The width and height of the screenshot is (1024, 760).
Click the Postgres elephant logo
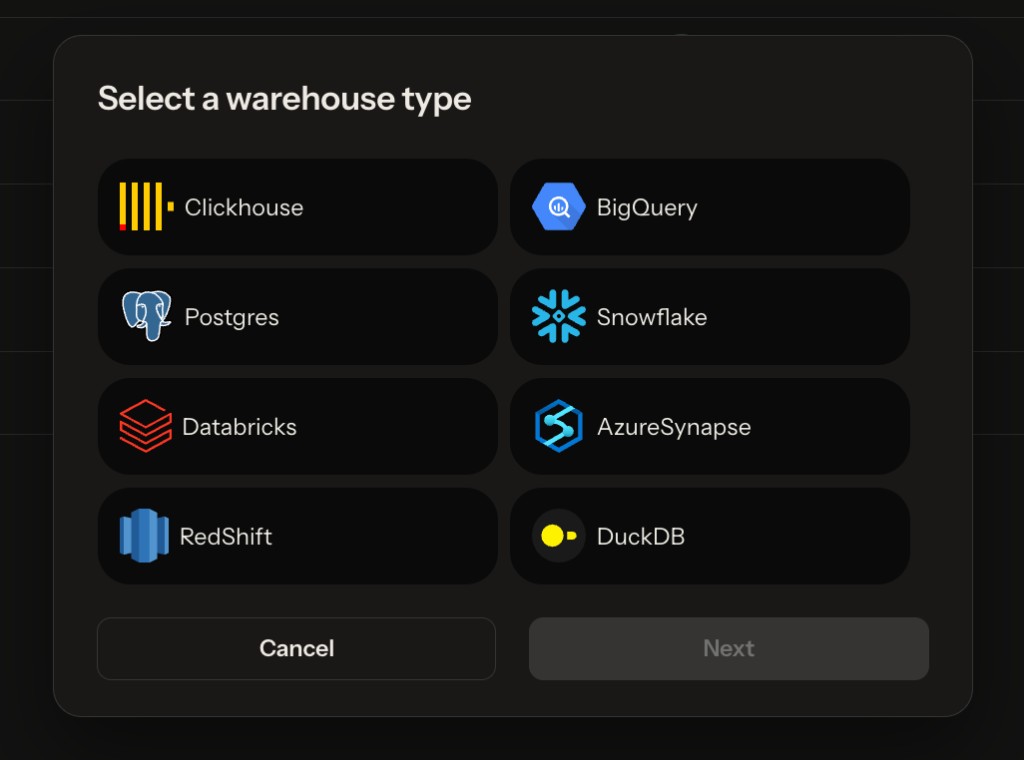coord(146,316)
